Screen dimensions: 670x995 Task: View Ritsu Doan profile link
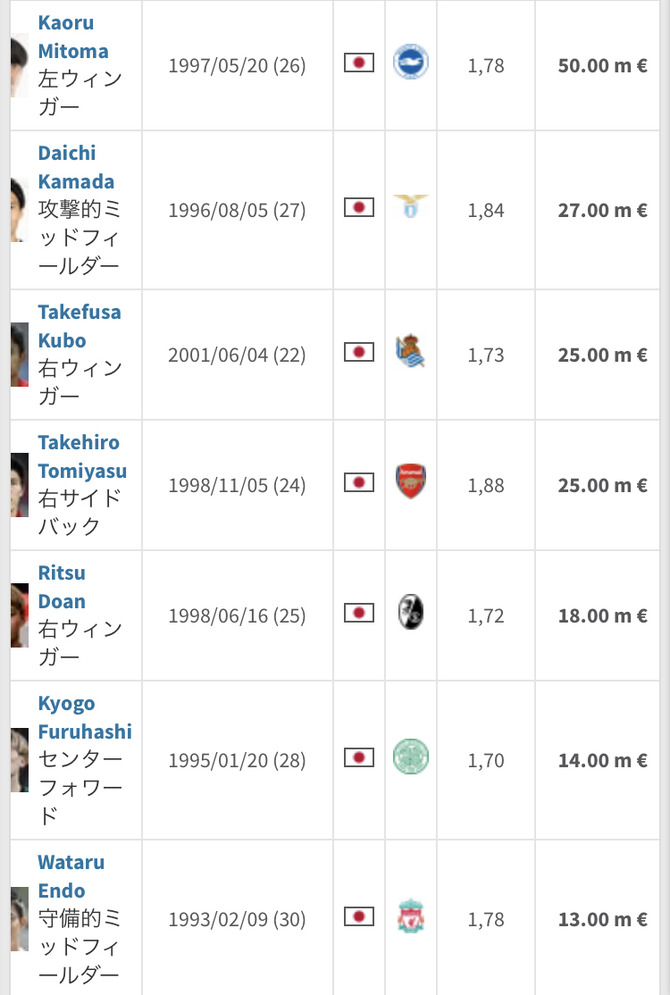(62, 587)
